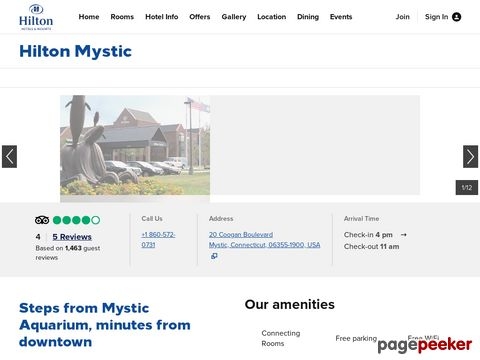Click the arrow beside Check-in 4 pm
480x360 pixels.
(x=403, y=235)
